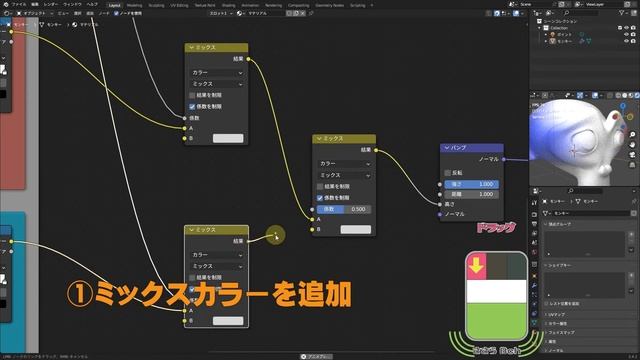Image resolution: width=640 pixels, height=360 pixels.
Task: Switch to the Modeling workspace tab
Action: click(x=134, y=5)
